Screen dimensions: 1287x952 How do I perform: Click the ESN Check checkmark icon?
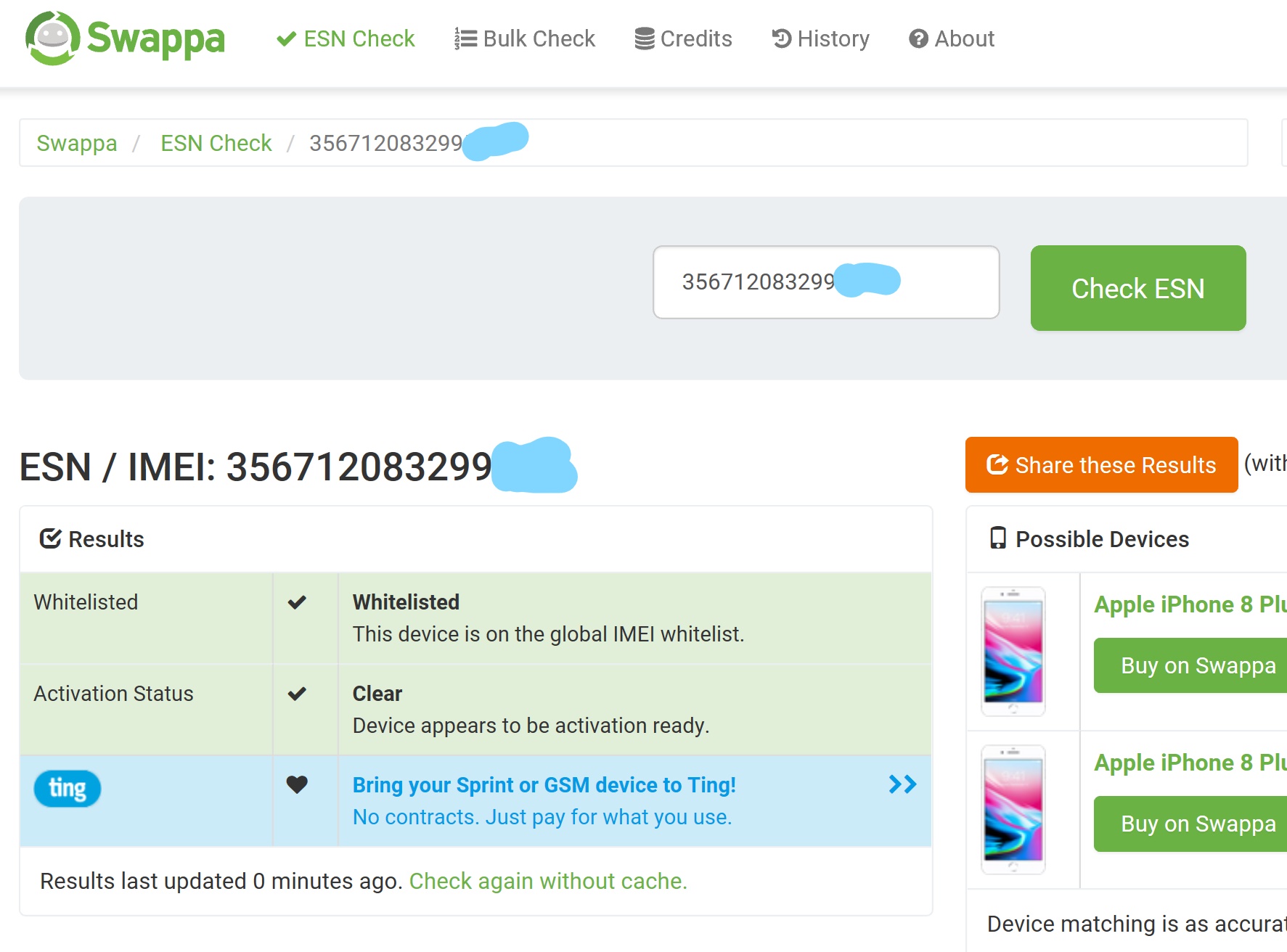(x=286, y=38)
